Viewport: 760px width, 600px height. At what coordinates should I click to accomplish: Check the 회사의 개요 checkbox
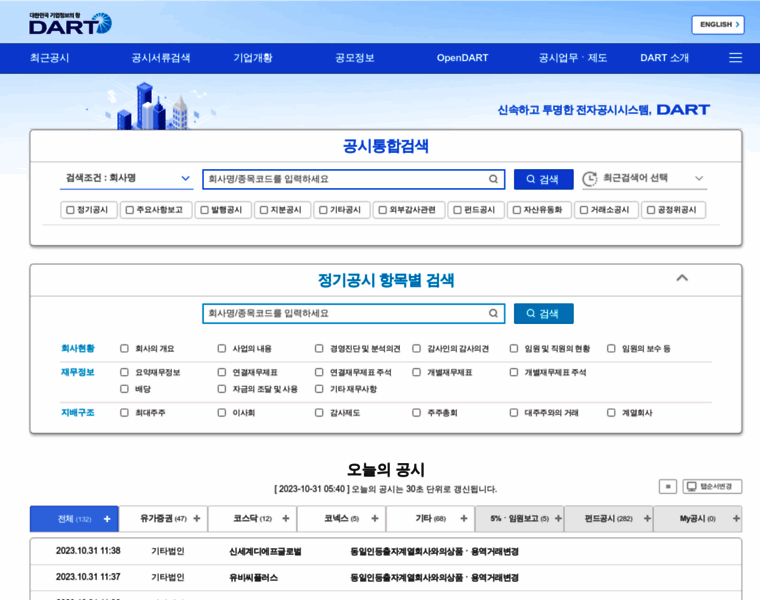click(125, 348)
